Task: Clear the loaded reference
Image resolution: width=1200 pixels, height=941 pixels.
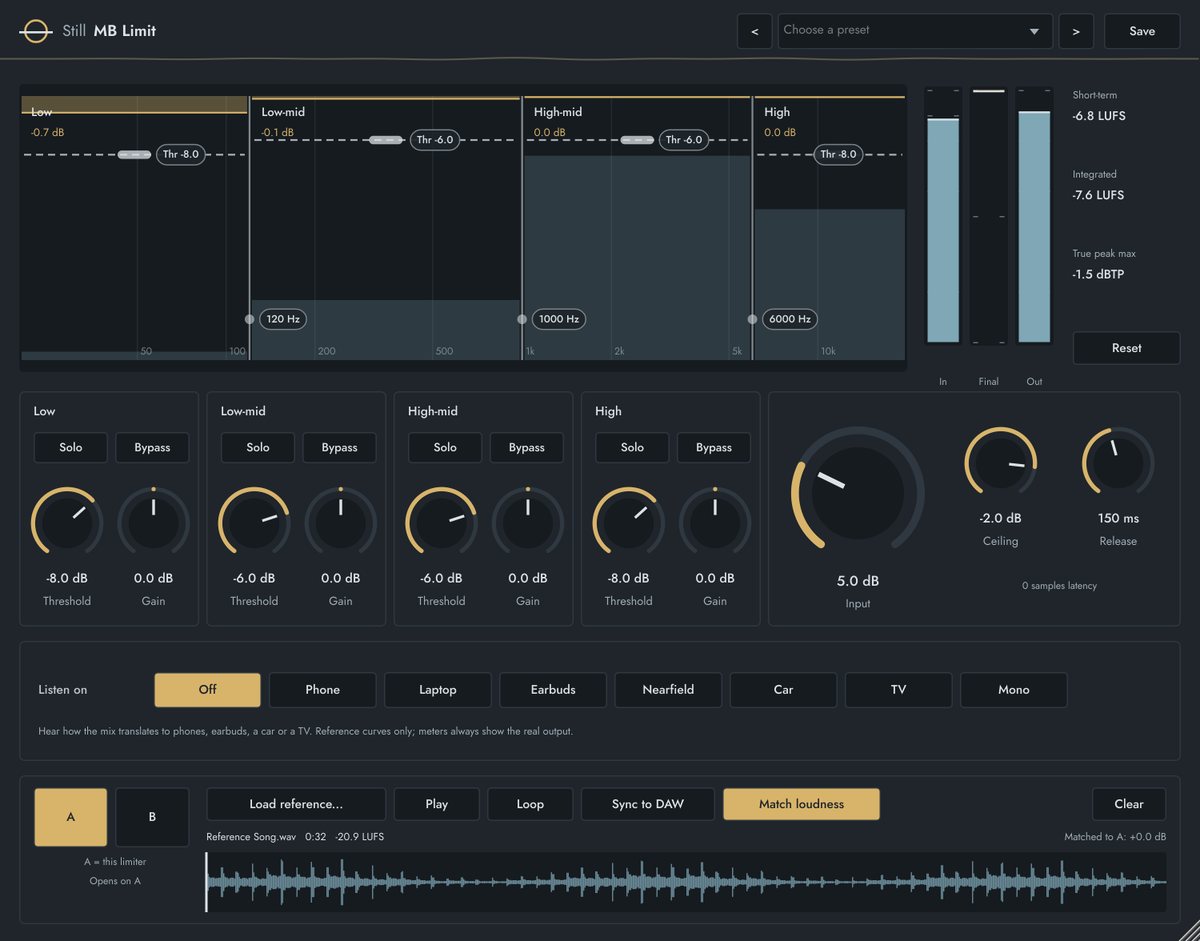Action: coord(1129,804)
